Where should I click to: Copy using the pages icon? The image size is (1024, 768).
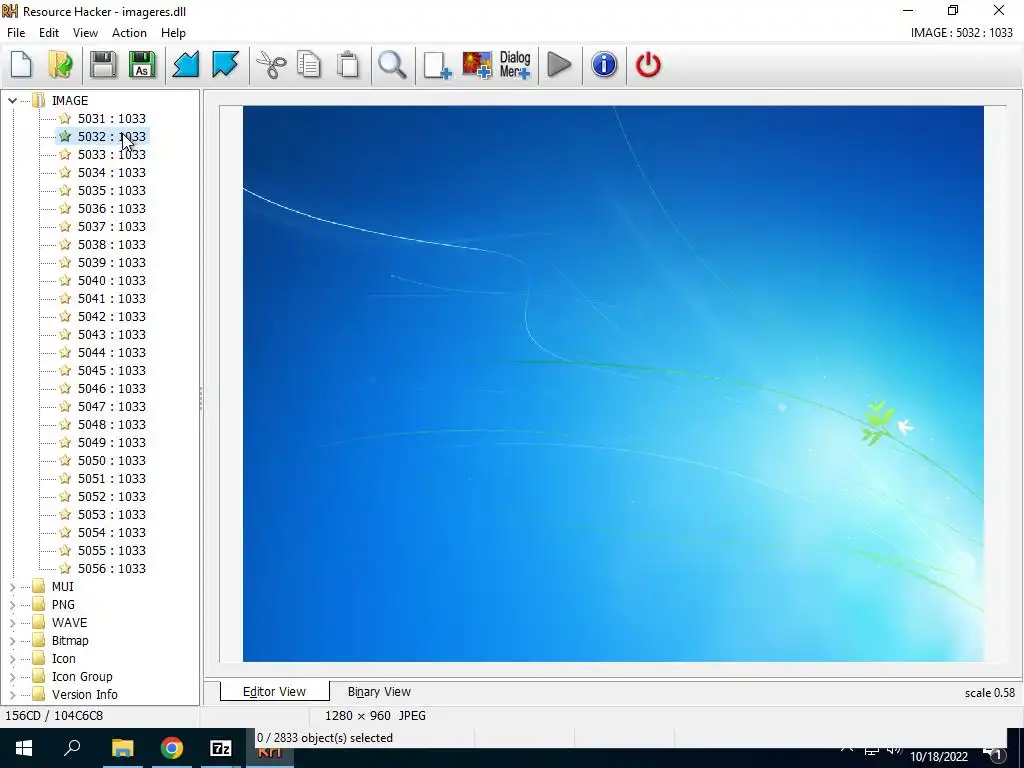pos(309,65)
